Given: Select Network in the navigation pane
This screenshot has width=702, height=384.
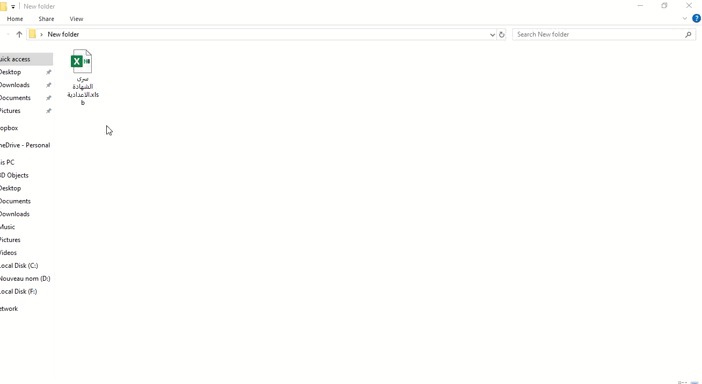Looking at the screenshot, I should (x=9, y=309).
